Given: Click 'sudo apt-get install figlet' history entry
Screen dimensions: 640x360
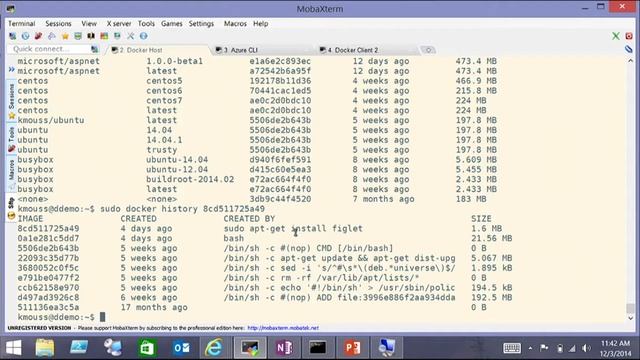Looking at the screenshot, I should 293,229.
